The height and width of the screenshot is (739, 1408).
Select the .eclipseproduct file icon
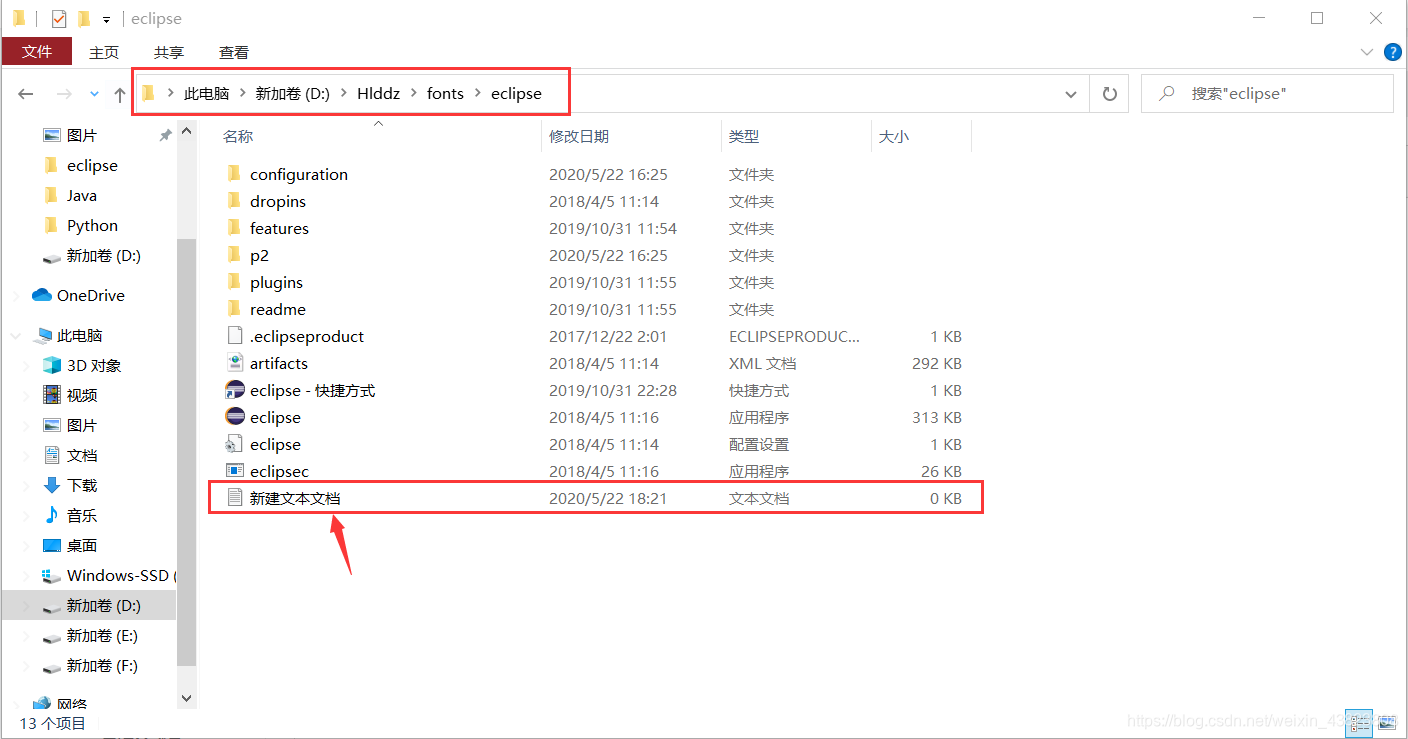click(x=235, y=336)
